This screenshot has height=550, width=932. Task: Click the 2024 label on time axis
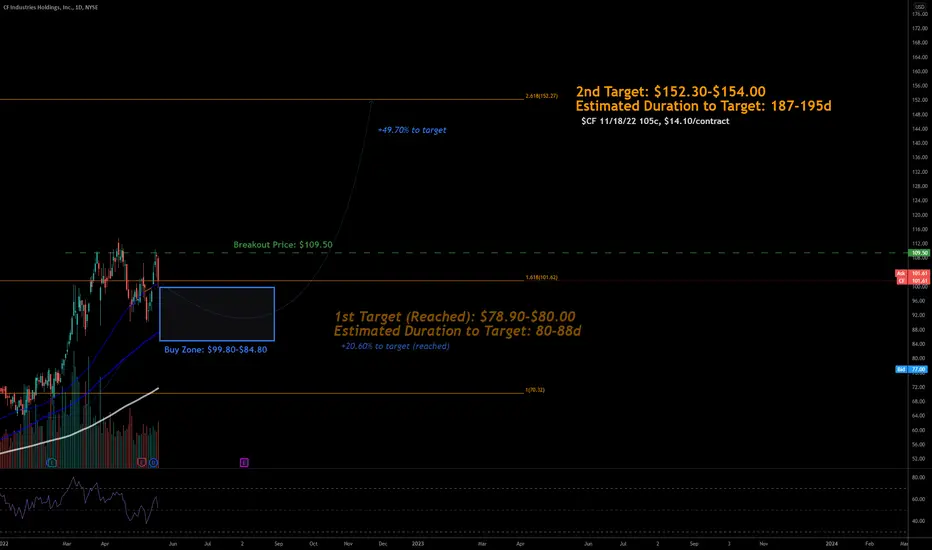pyautogui.click(x=832, y=543)
